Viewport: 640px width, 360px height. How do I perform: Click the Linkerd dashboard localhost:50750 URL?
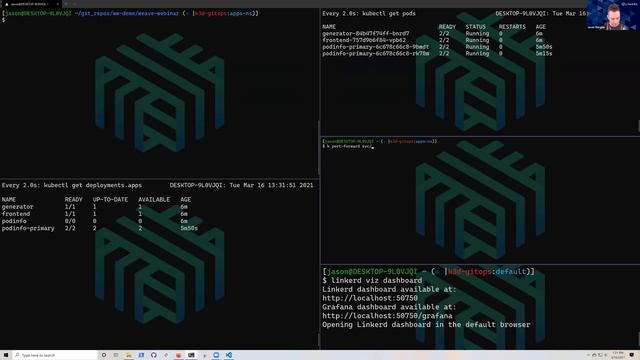(x=370, y=298)
